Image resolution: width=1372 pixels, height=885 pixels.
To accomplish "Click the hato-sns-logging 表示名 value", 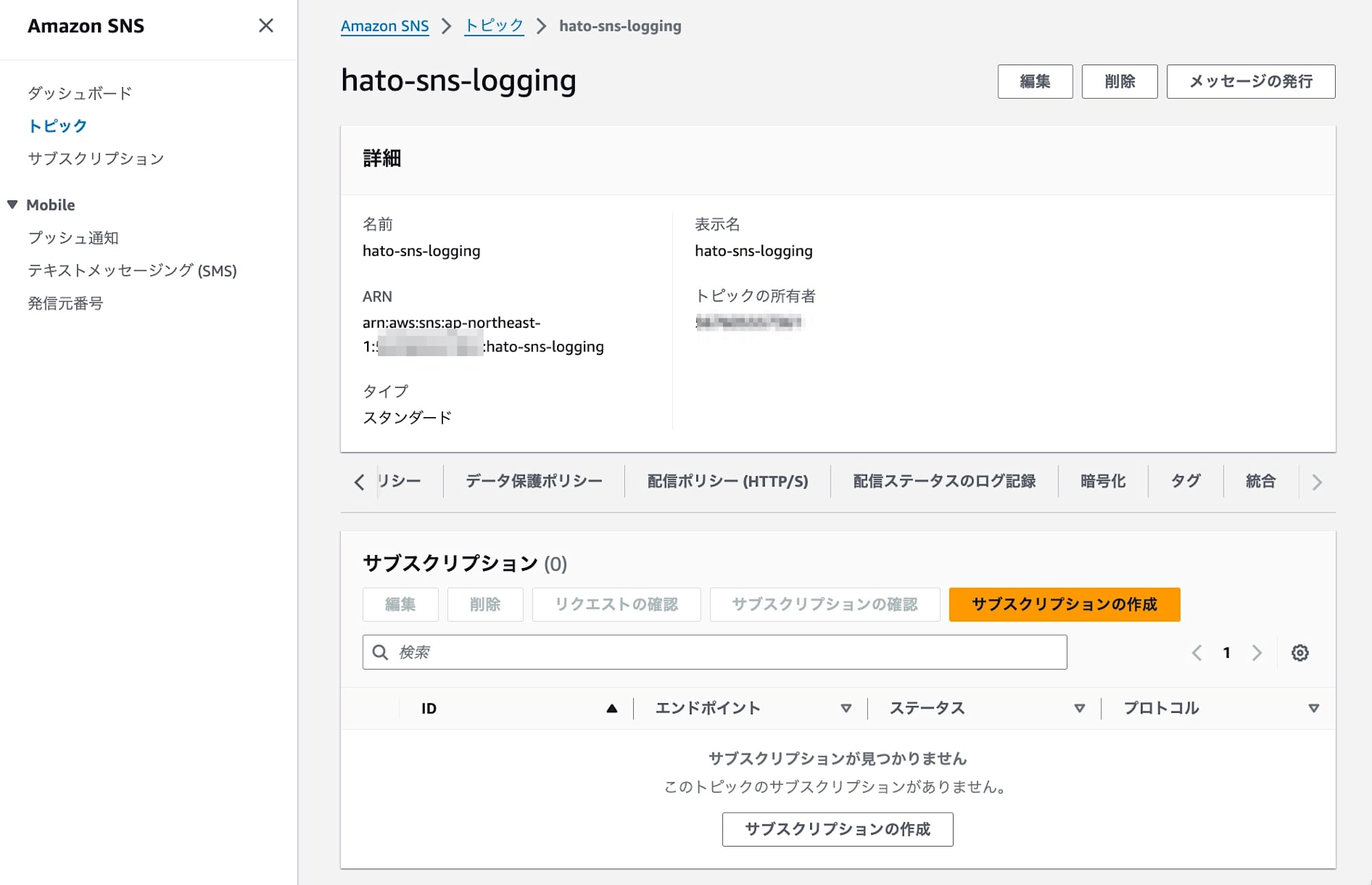I will [x=753, y=251].
